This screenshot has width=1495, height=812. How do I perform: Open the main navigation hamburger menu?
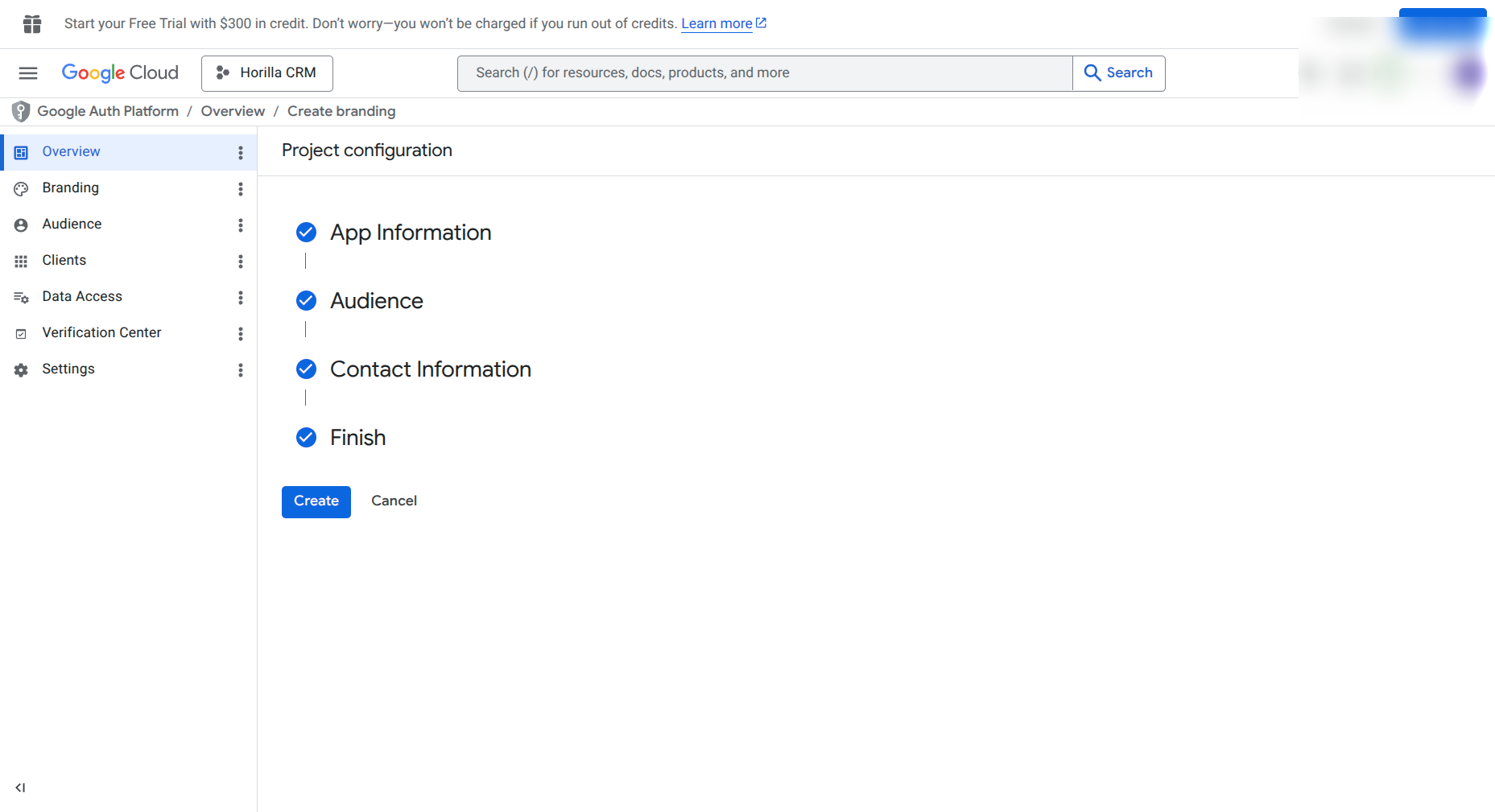point(28,73)
